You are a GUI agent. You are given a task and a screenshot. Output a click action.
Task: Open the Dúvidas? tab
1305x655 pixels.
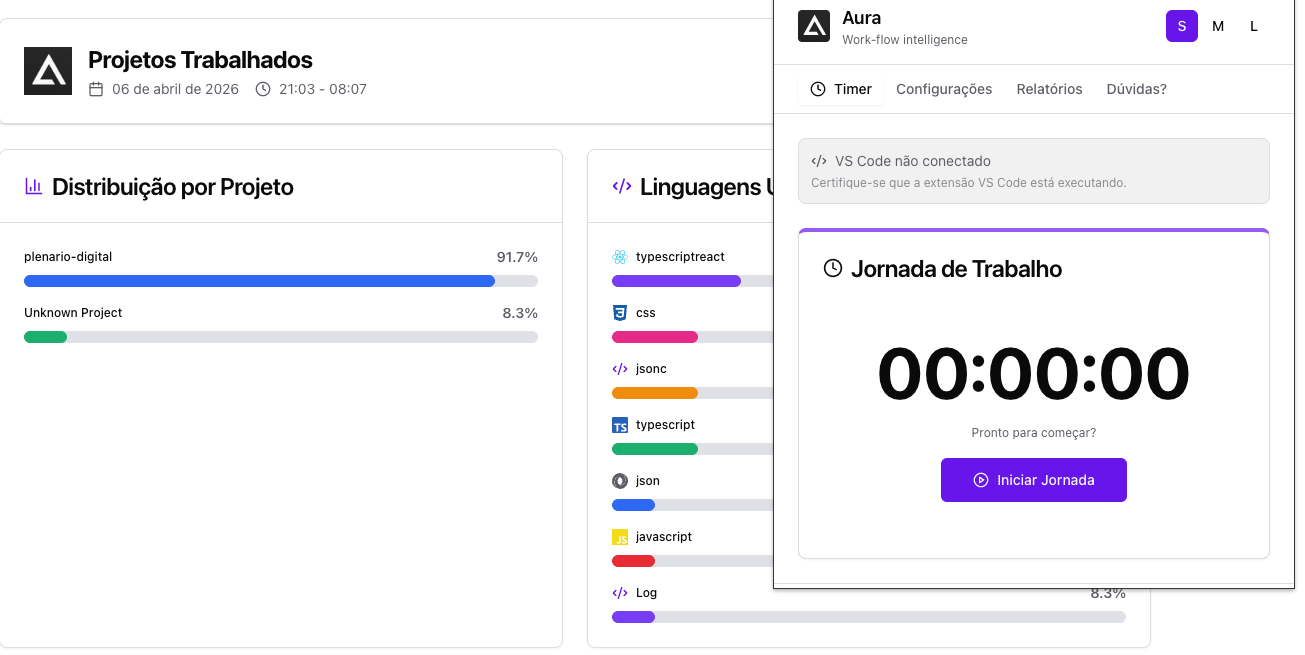pyautogui.click(x=1136, y=89)
